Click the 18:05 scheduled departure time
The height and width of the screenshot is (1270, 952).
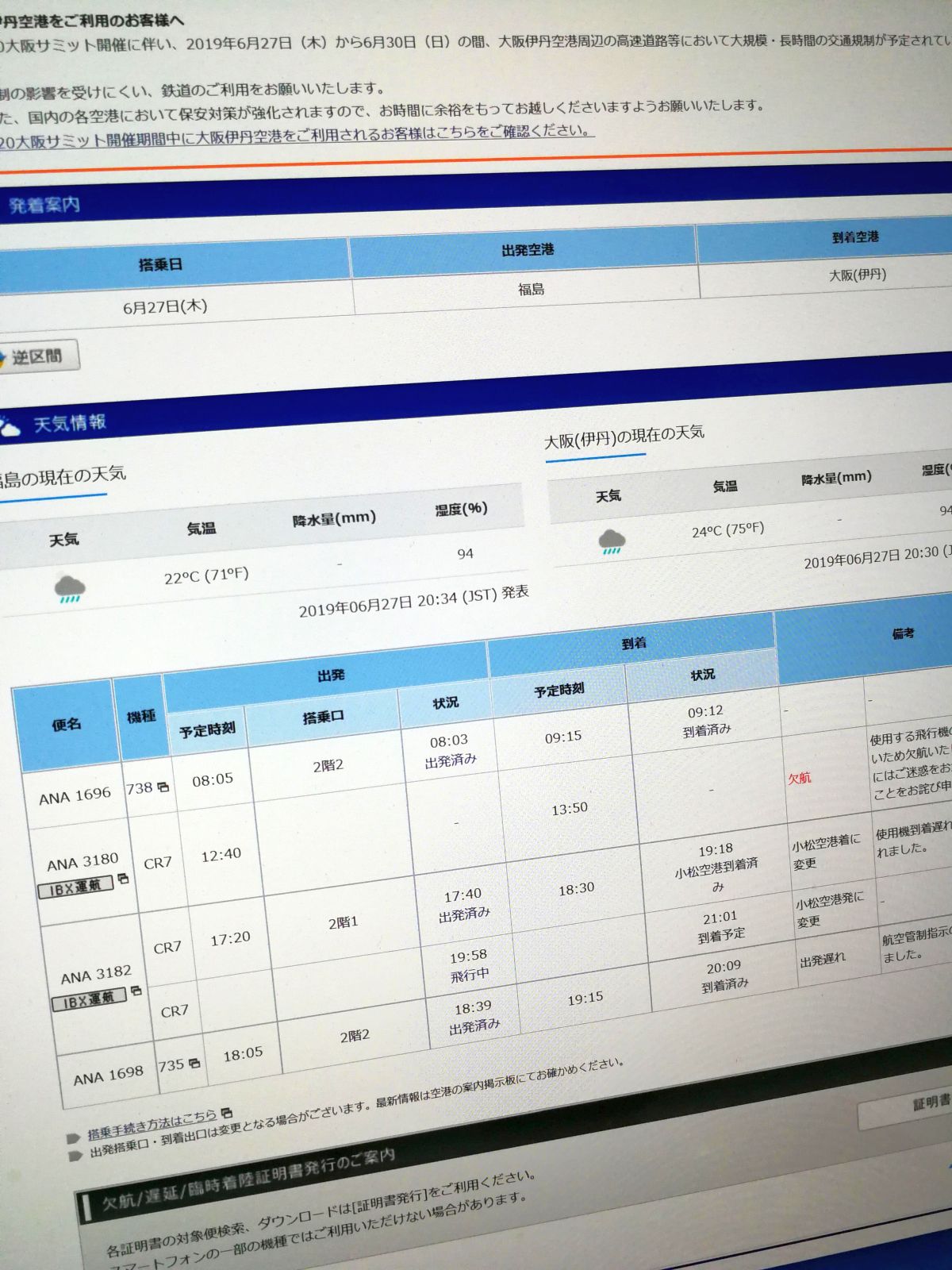(243, 1054)
